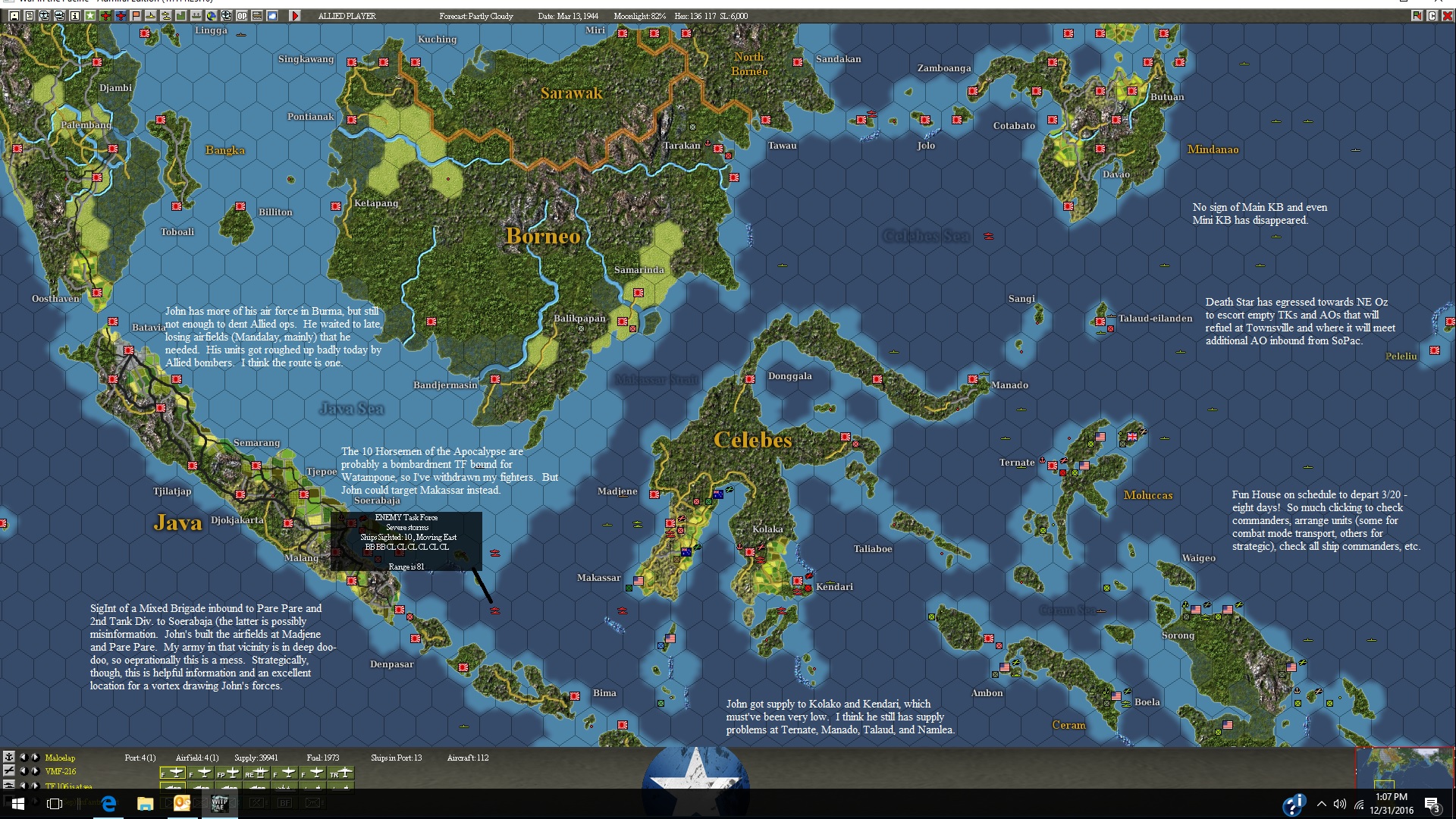Screen dimensions: 1456x819
Task: Select the highlighted first F fighter unit button
Action: click(173, 773)
